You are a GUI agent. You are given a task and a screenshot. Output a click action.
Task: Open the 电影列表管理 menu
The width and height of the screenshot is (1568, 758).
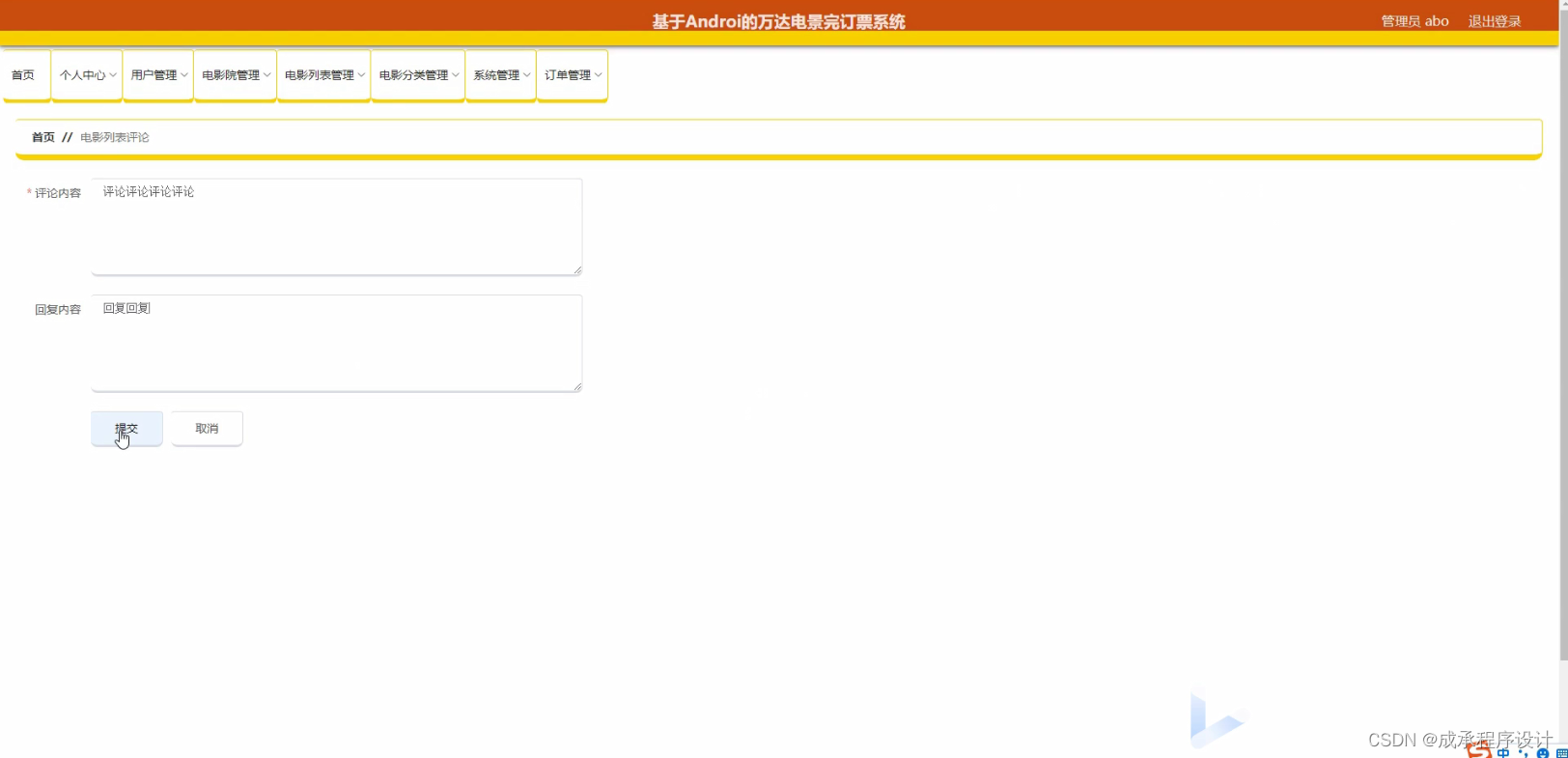point(324,75)
